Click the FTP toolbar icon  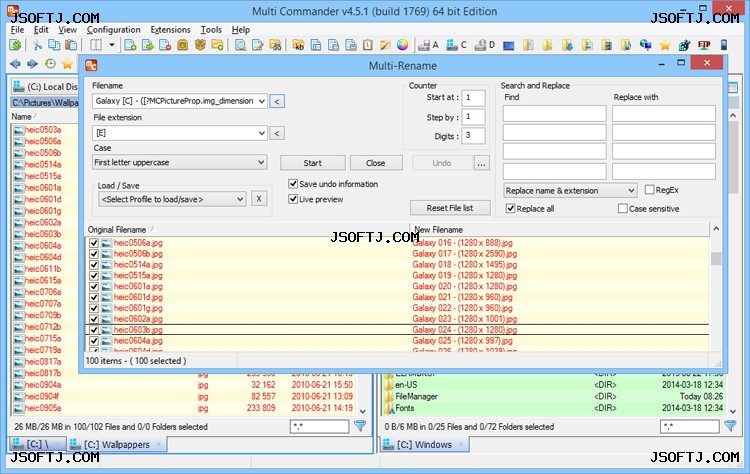(x=704, y=45)
